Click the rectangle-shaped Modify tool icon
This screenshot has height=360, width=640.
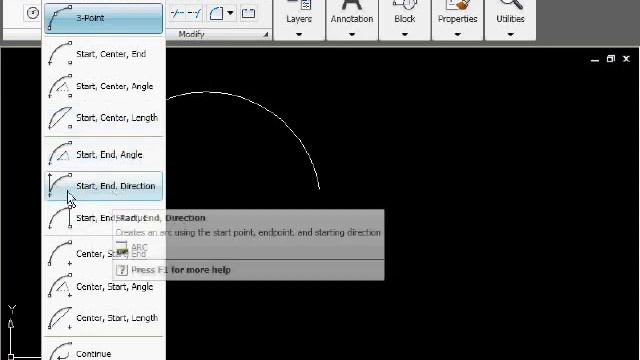248,13
